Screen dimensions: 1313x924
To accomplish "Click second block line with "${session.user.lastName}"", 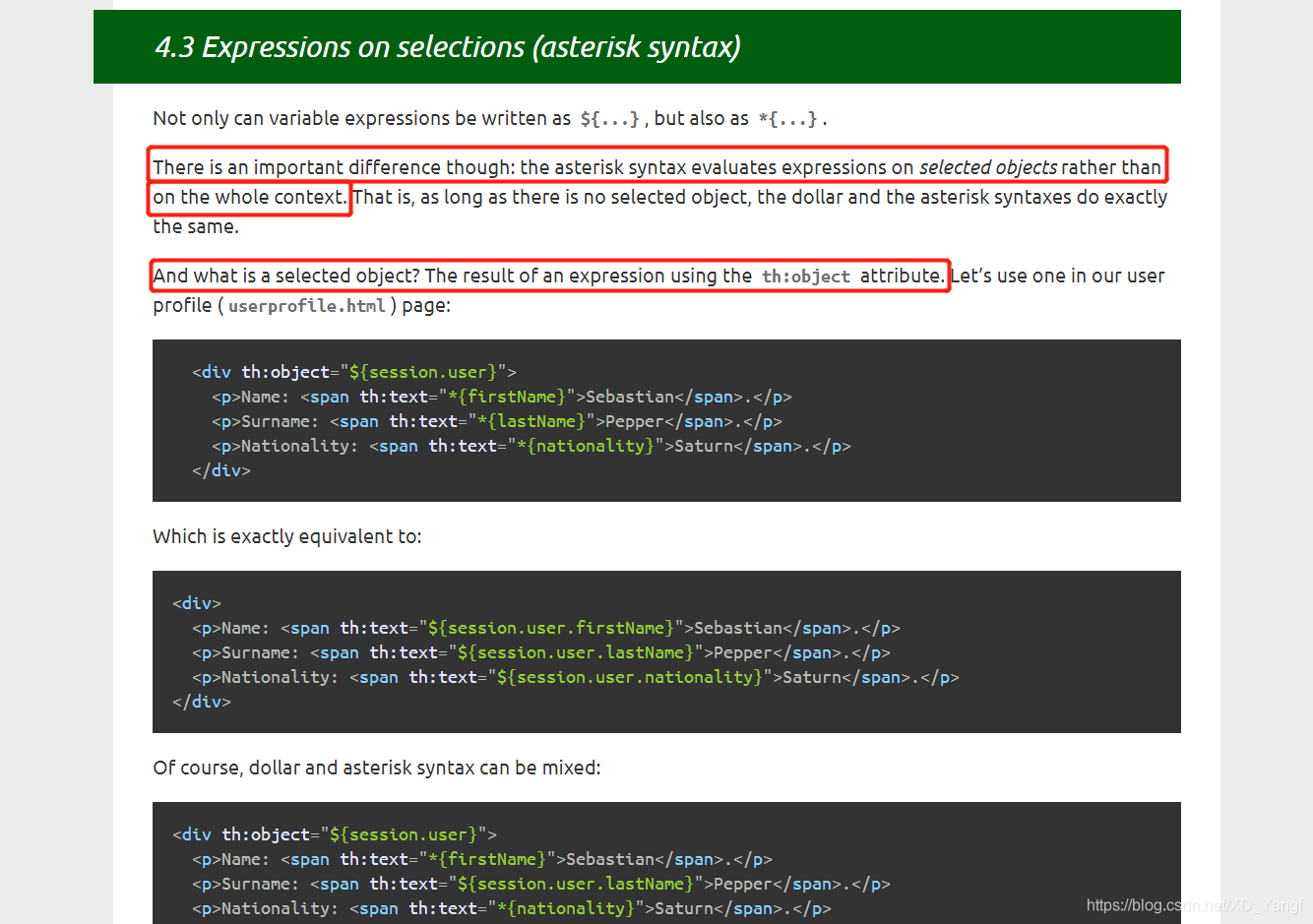I will click(x=541, y=652).
